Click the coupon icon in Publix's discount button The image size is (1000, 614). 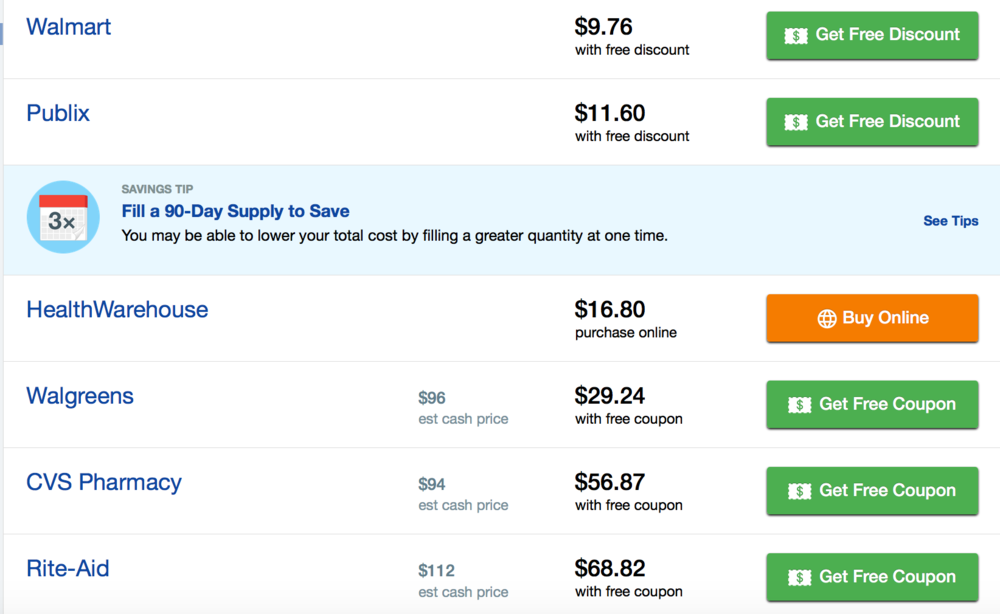click(x=796, y=122)
